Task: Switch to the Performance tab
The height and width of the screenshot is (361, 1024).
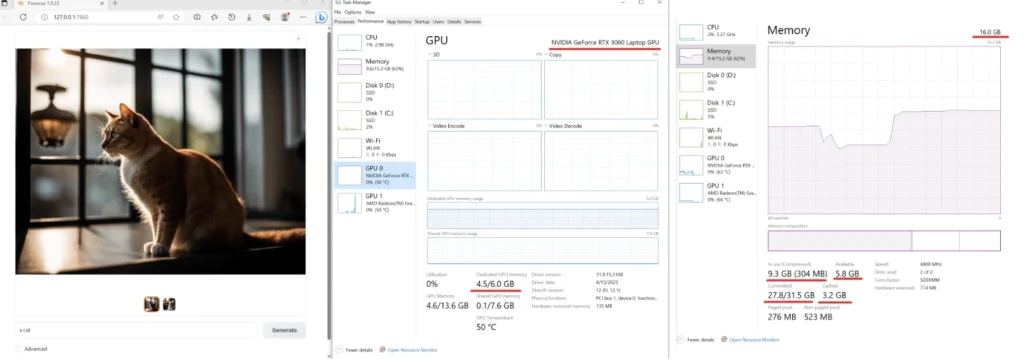Action: click(x=370, y=22)
